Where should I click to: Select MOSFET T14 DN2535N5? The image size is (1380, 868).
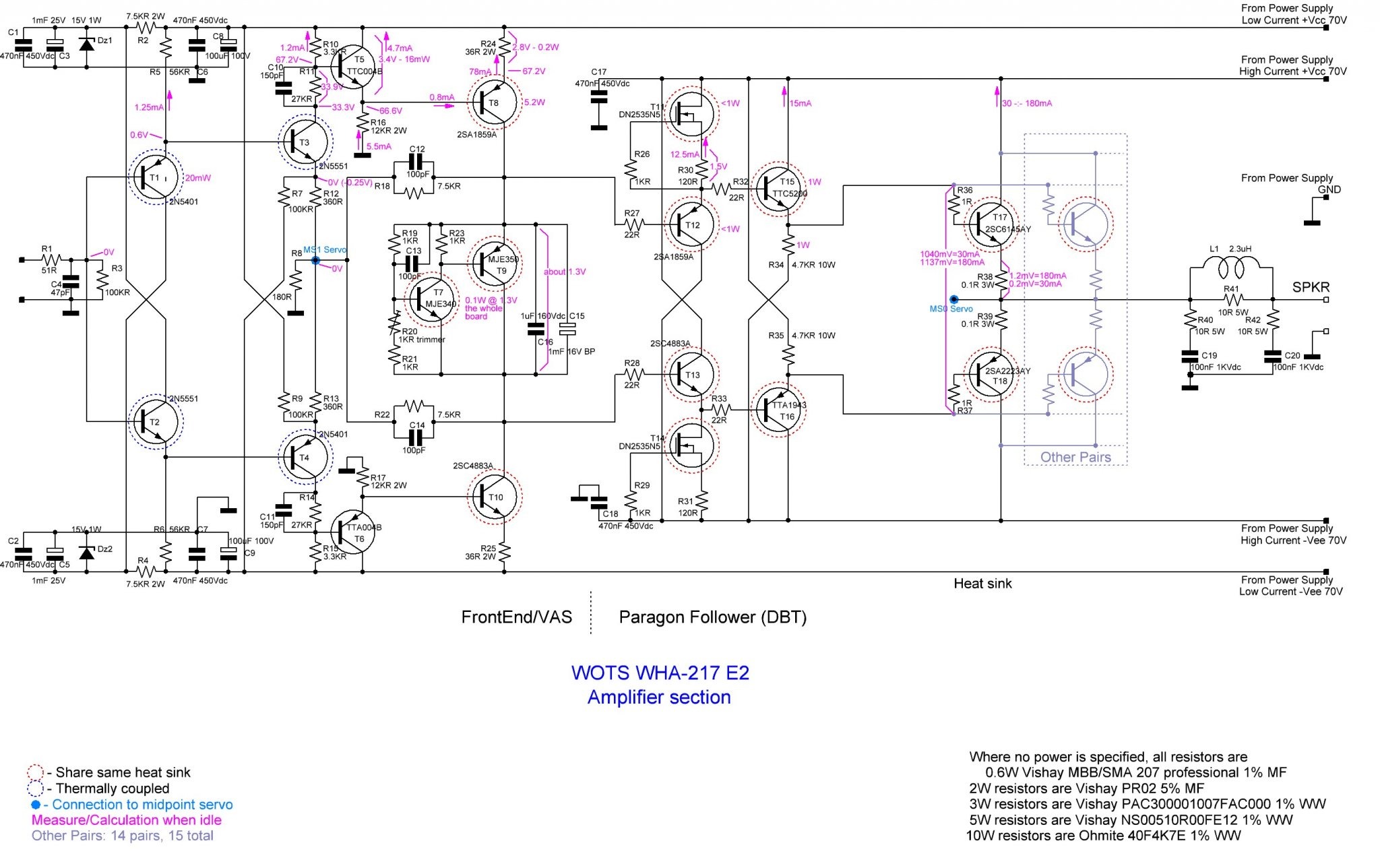pos(692,445)
